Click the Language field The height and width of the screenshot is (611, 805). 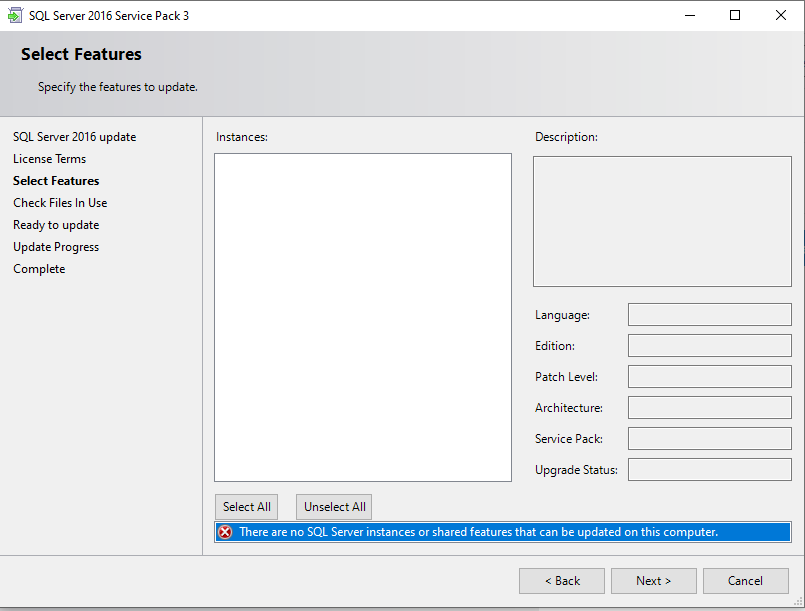point(710,315)
